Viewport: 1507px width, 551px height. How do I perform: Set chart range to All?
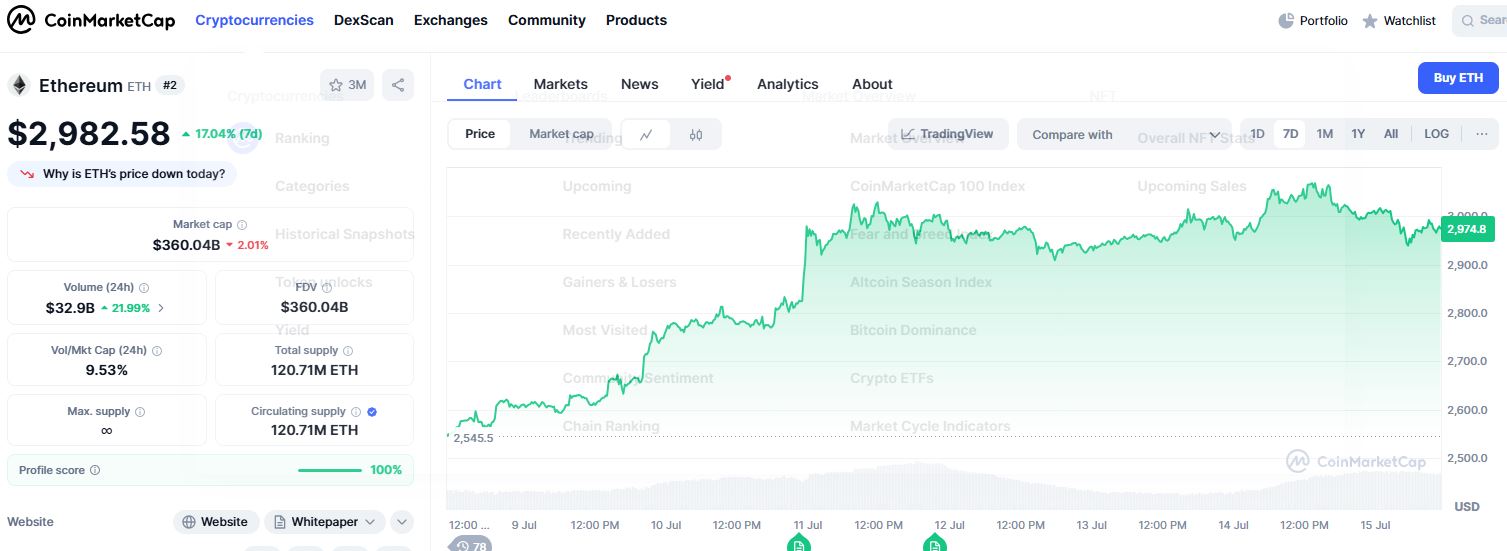[1391, 134]
